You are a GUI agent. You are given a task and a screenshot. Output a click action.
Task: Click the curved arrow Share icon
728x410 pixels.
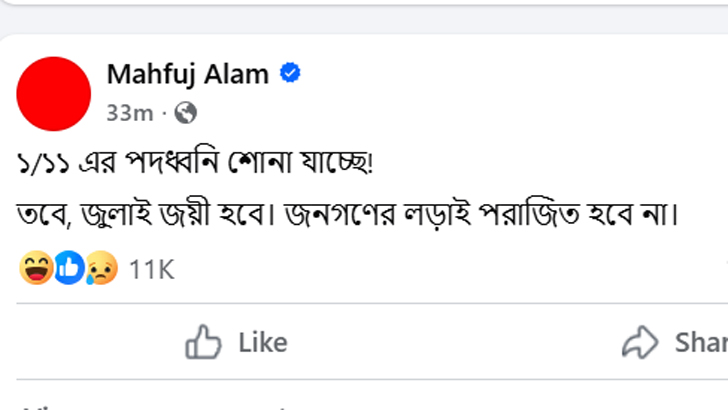click(x=640, y=342)
